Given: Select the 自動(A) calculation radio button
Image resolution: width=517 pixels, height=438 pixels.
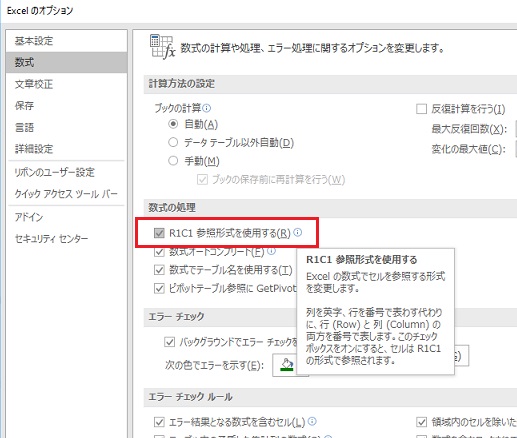Looking at the screenshot, I should (x=173, y=124).
